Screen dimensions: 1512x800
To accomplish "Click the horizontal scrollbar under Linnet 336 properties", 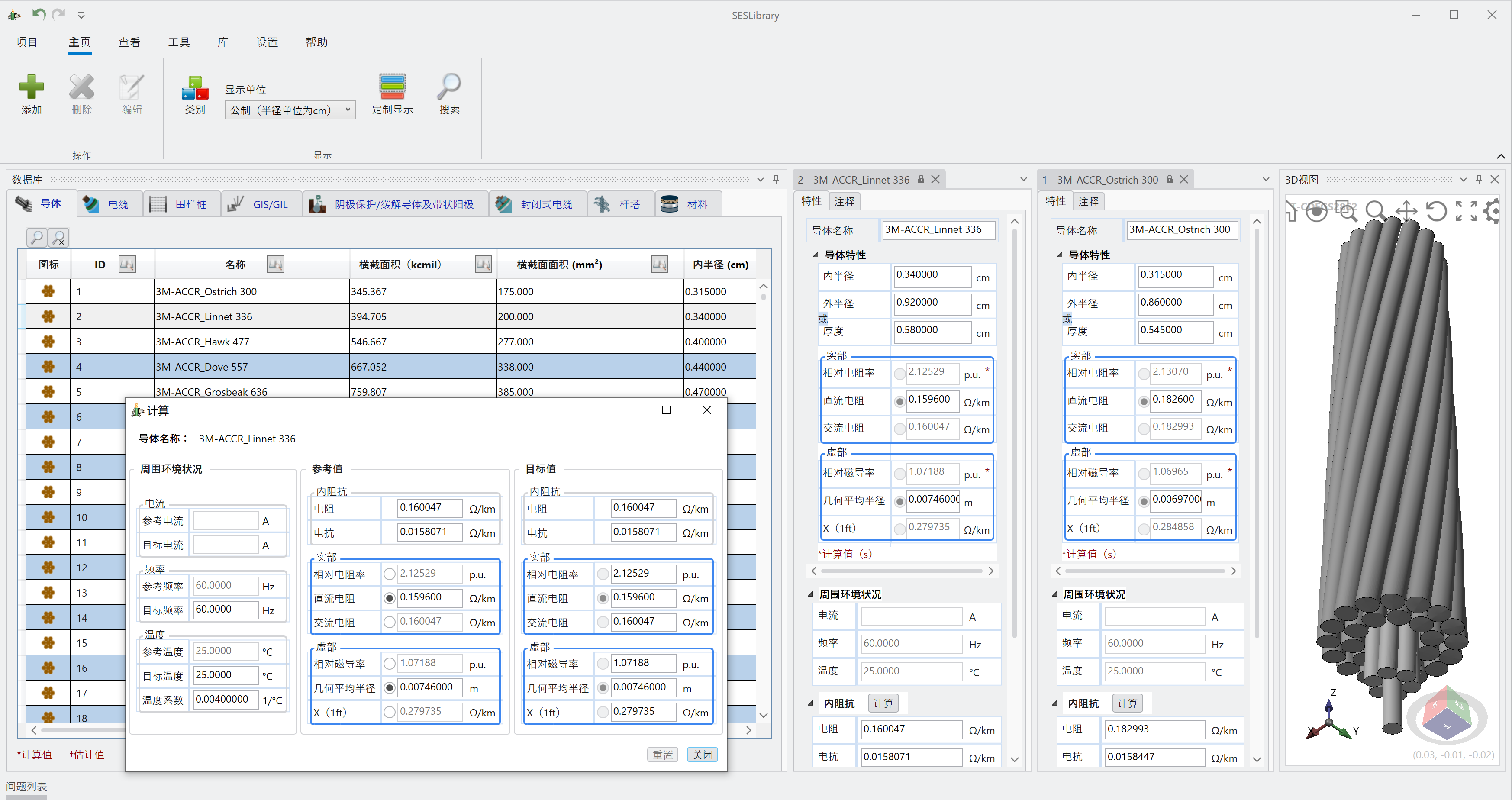I will (x=901, y=571).
